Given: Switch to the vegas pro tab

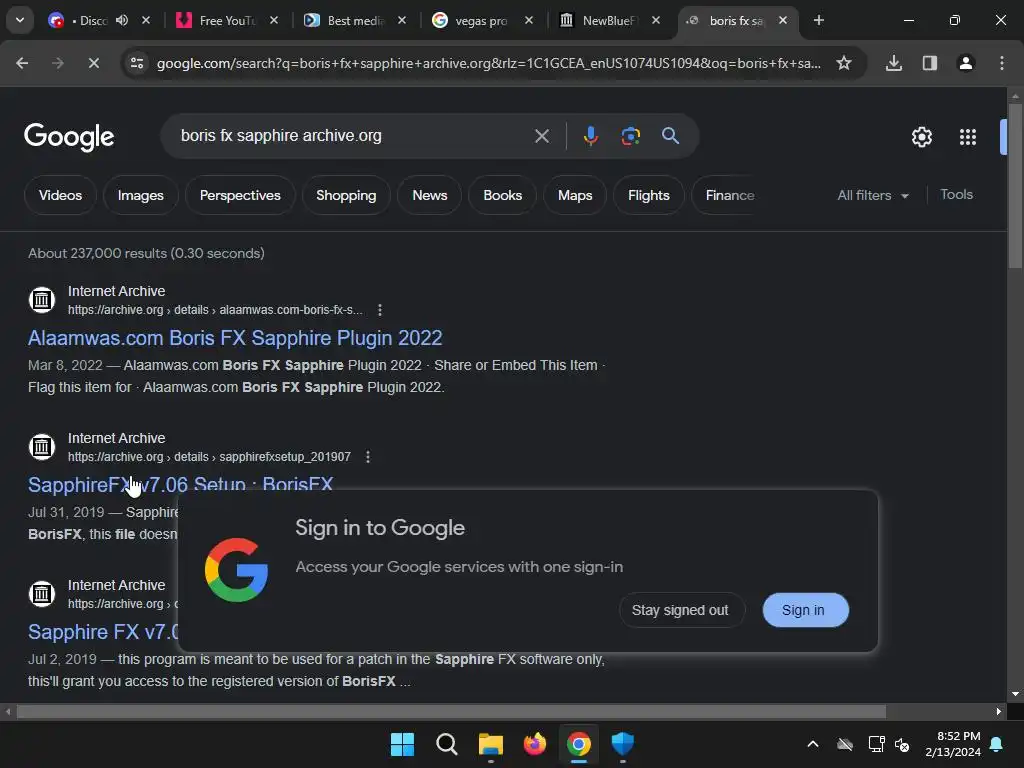Looking at the screenshot, I should tap(480, 20).
